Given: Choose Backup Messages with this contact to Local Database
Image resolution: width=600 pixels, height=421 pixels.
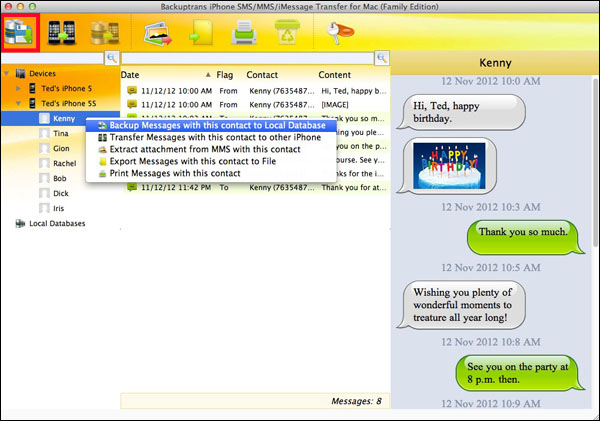Looking at the screenshot, I should pyautogui.click(x=211, y=126).
